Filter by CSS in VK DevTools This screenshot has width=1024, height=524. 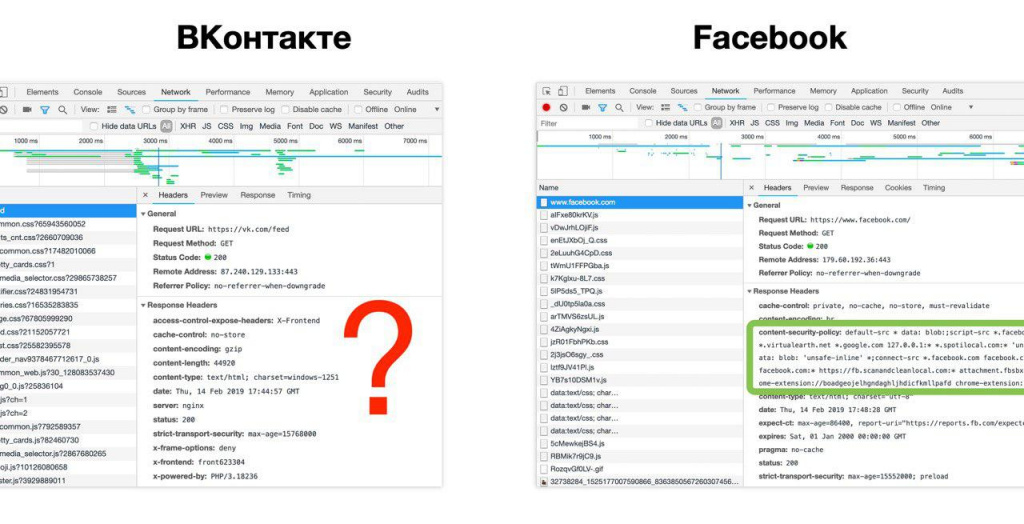coord(225,126)
